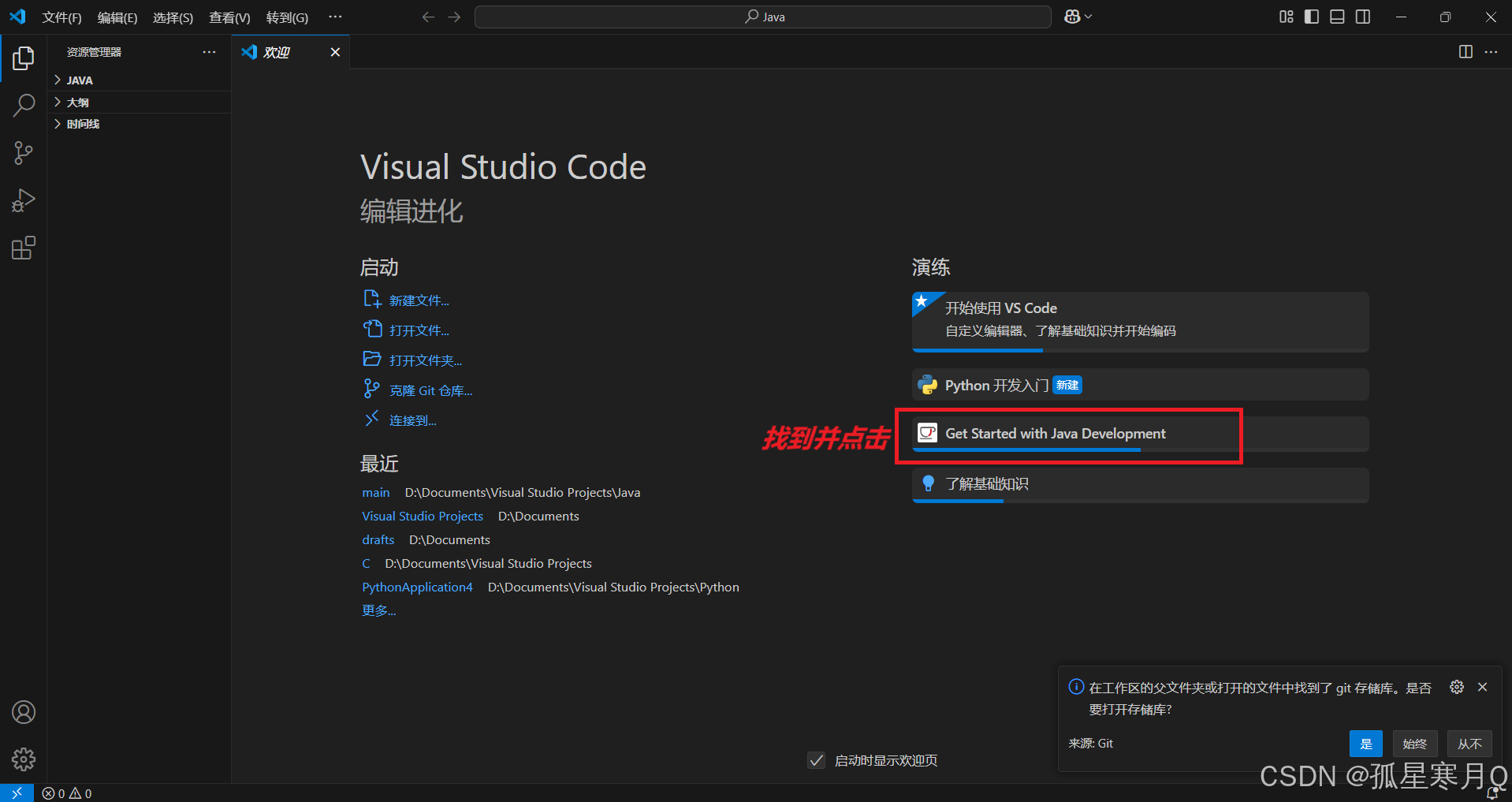The height and width of the screenshot is (802, 1512).
Task: Click the lightbulb icon beside 了解基础知识
Action: [x=928, y=483]
